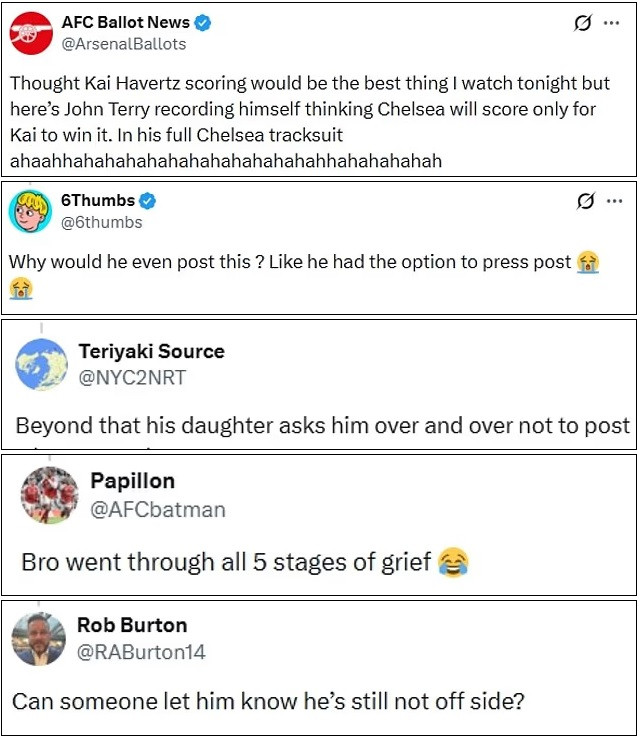
Task: Click the Grok icon on AFC Ballot tweet
Action: pyautogui.click(x=582, y=23)
